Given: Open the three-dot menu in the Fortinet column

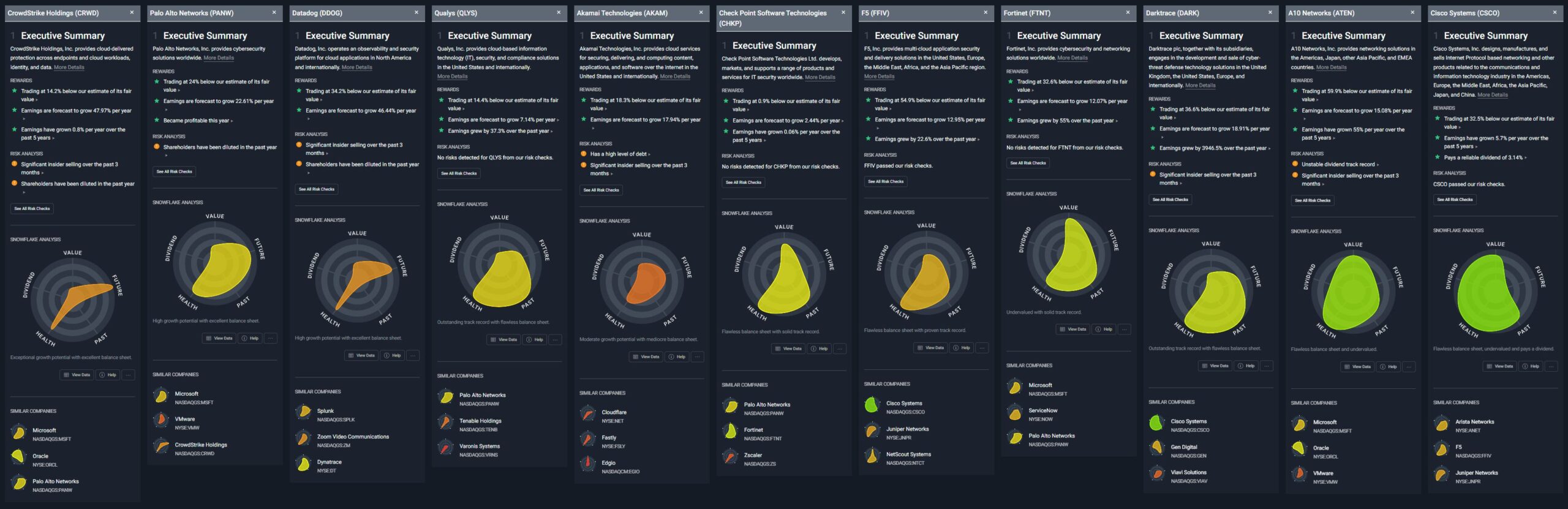Looking at the screenshot, I should tap(1125, 329).
